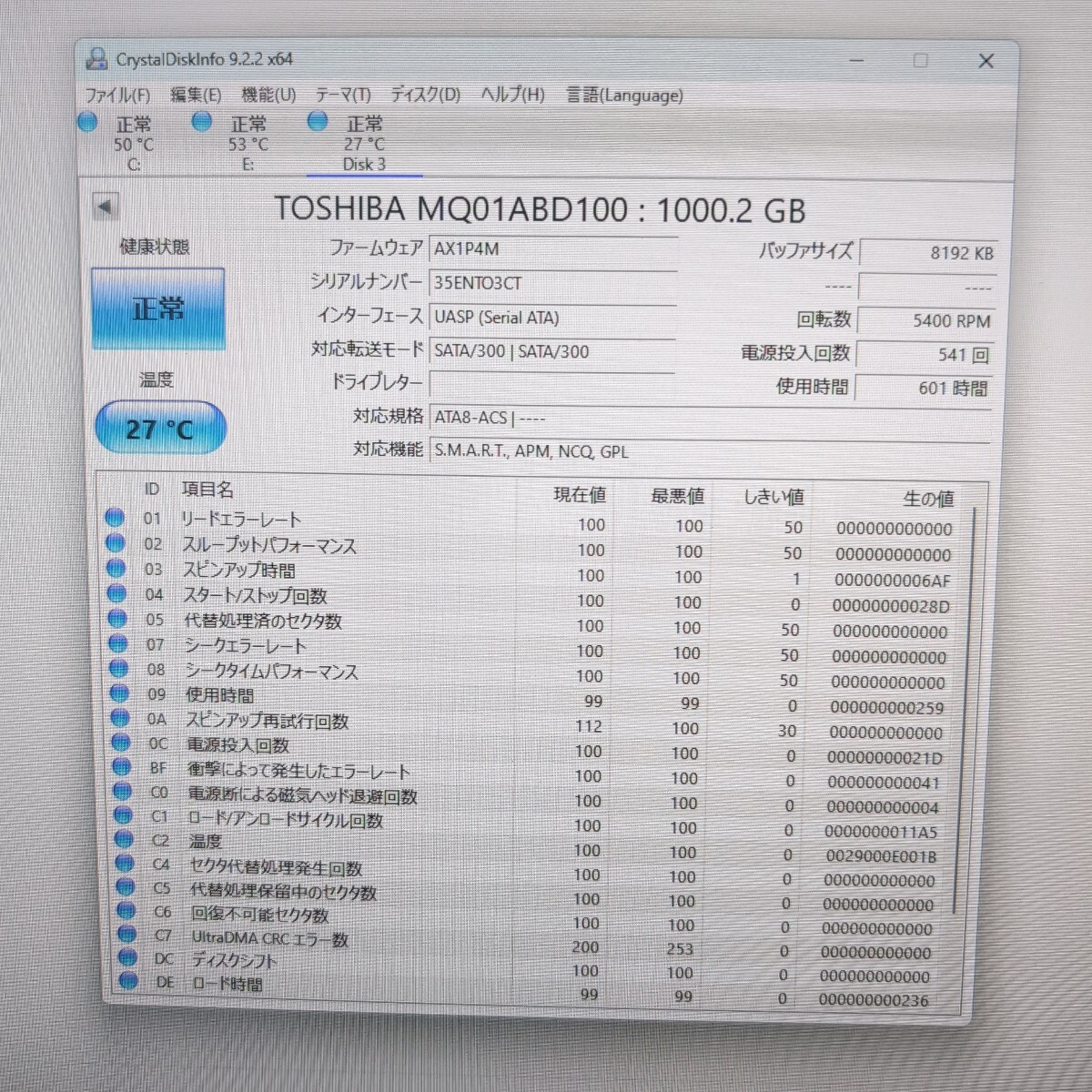This screenshot has height=1092, width=1092.
Task: Click status dot of attribute C5 代替処理保留中のセクタ数
Action: 126,887
